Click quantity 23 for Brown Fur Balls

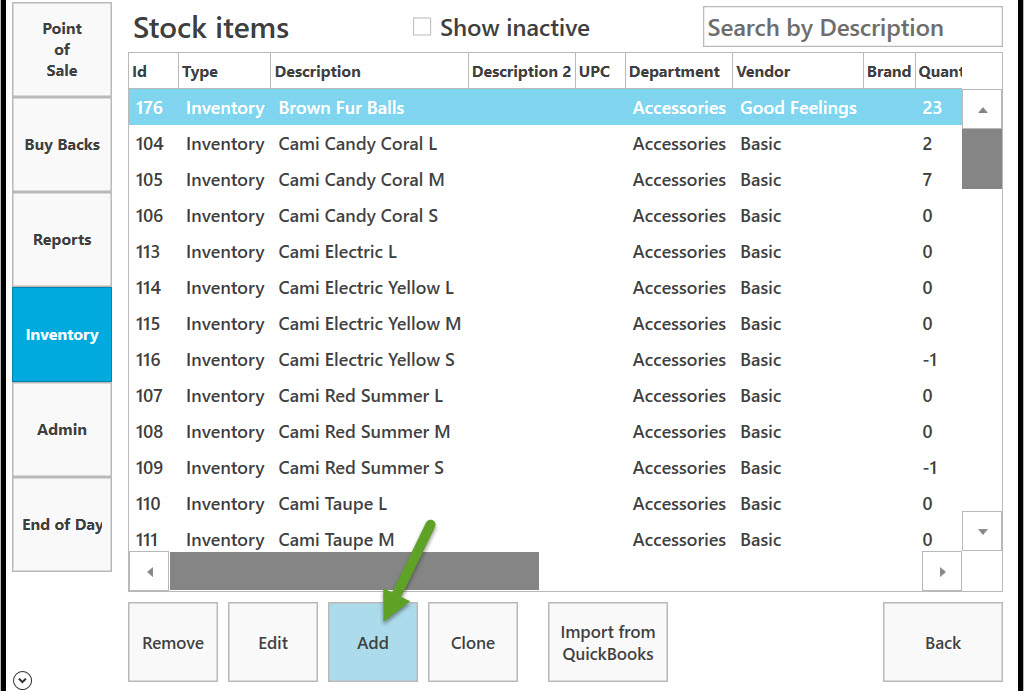932,107
